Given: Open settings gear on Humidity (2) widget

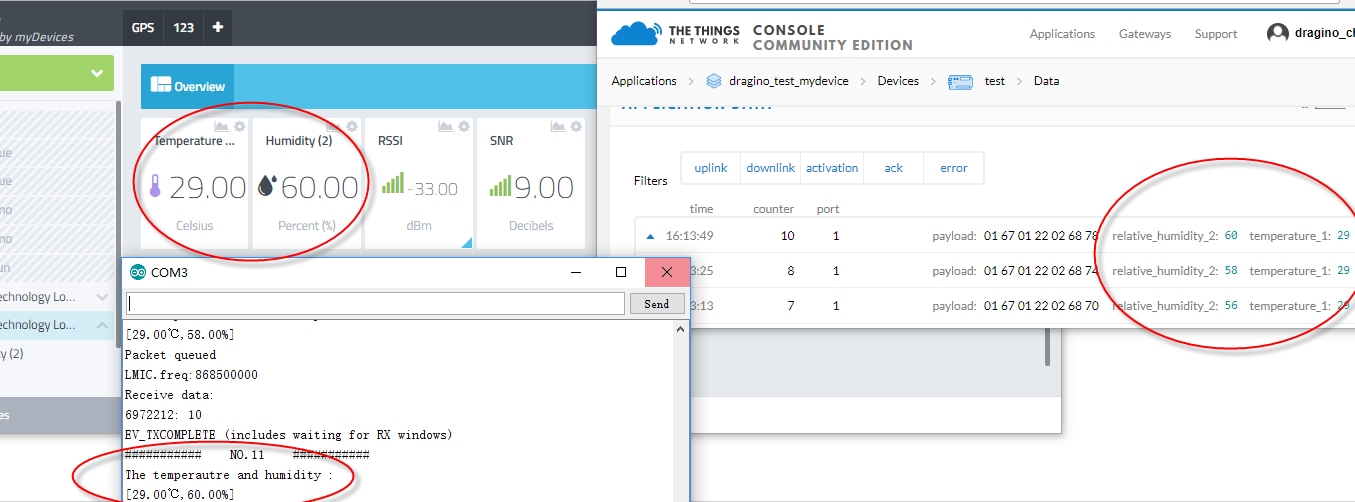Looking at the screenshot, I should (x=351, y=127).
